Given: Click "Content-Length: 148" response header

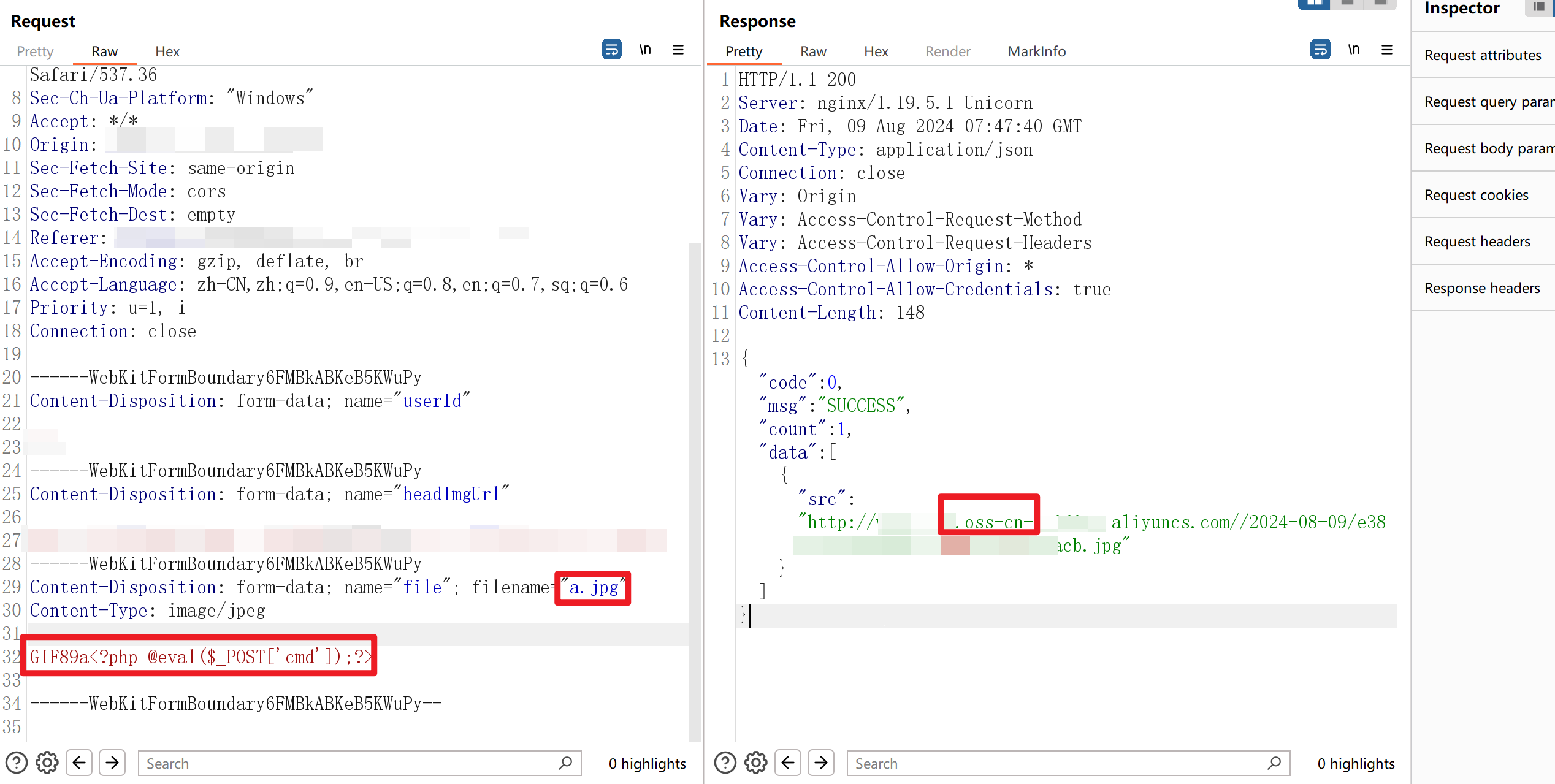Looking at the screenshot, I should click(x=831, y=313).
